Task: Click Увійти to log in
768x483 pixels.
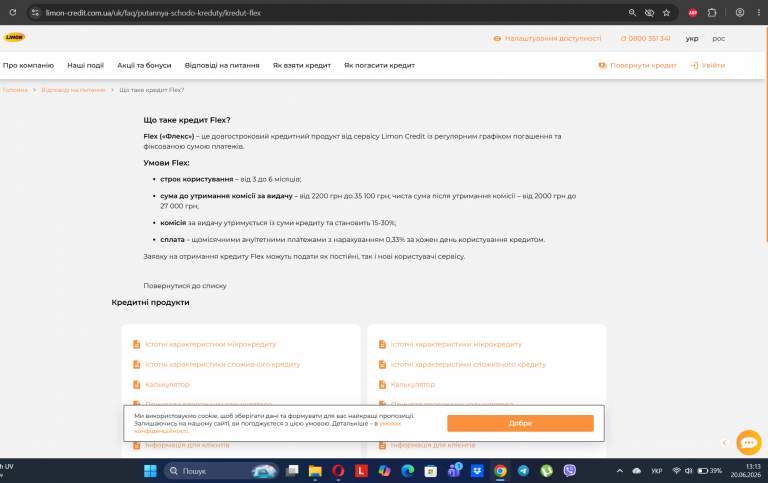Action: [x=708, y=65]
